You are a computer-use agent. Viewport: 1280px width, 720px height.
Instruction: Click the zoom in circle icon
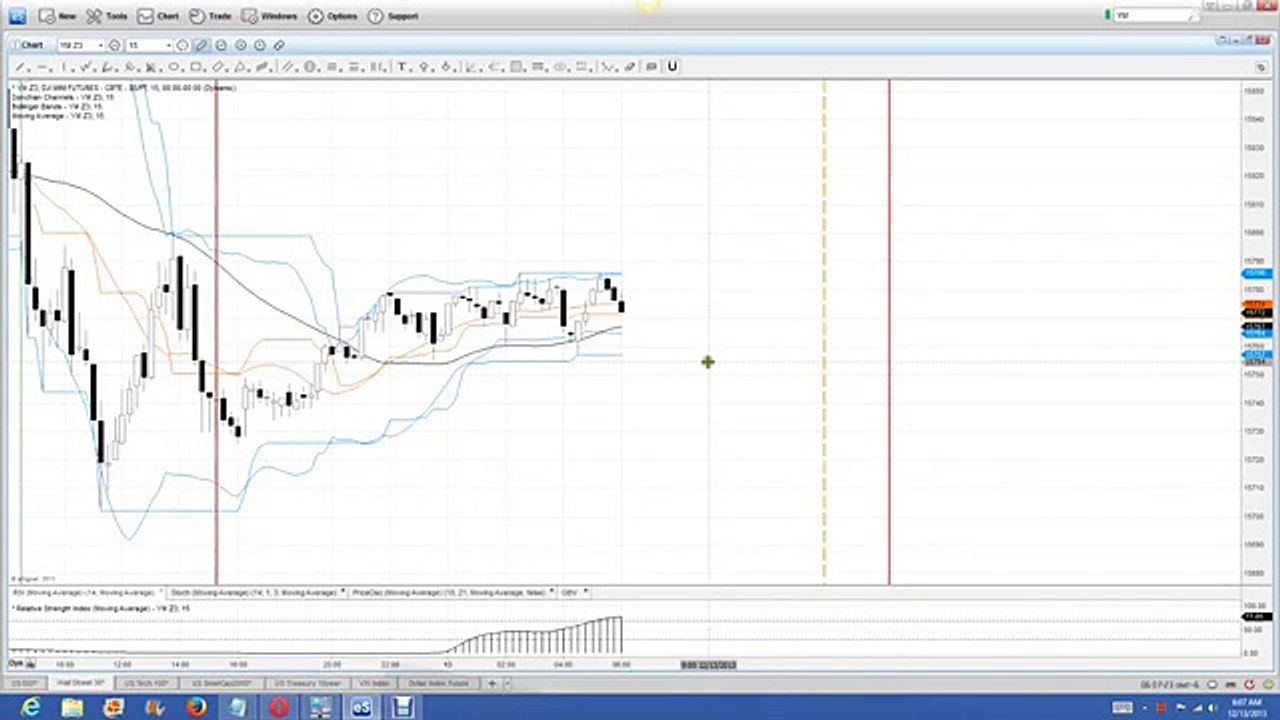pyautogui.click(x=240, y=45)
